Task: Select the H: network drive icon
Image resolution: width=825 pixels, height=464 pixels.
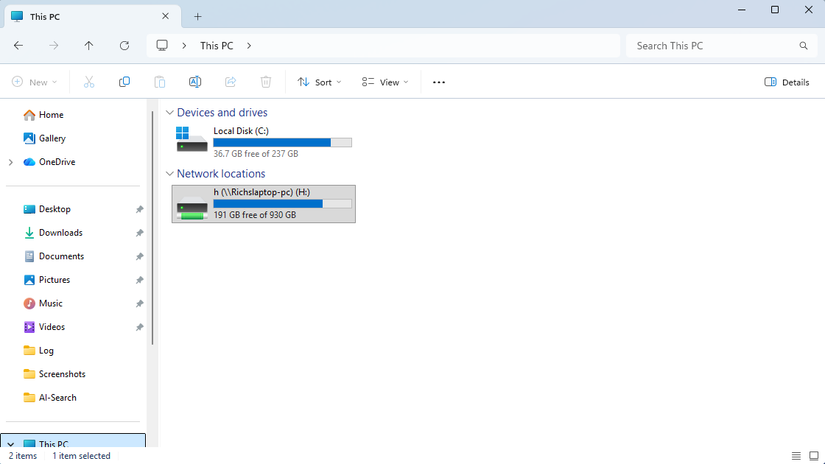Action: coord(192,207)
